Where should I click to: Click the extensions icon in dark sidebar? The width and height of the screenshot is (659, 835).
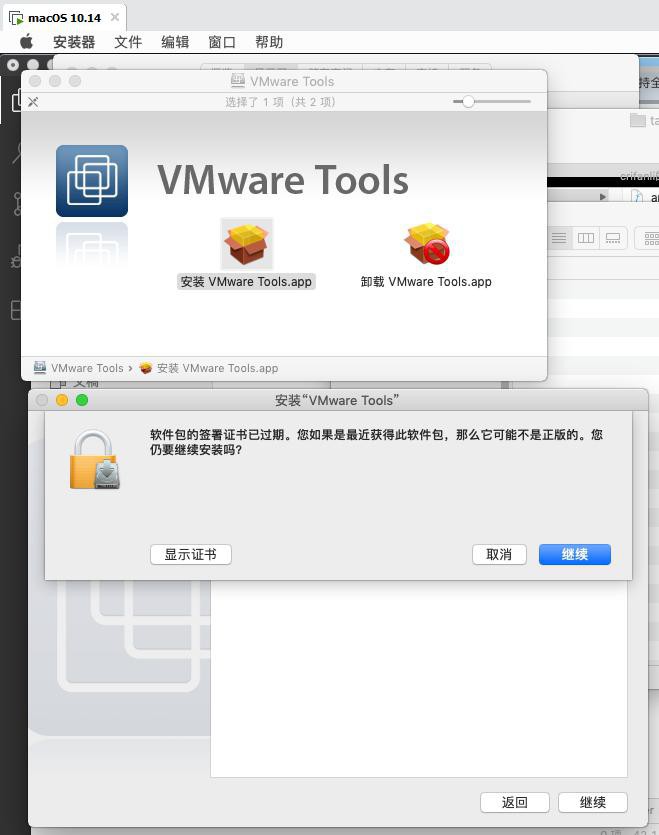click(17, 310)
